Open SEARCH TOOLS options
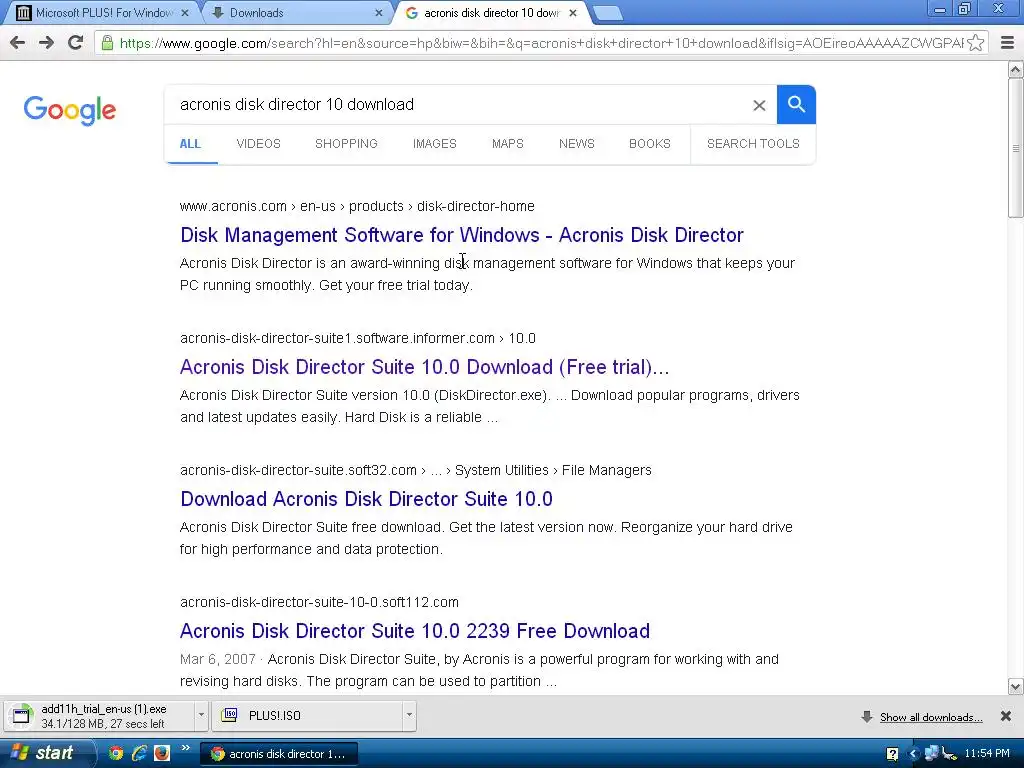Image resolution: width=1024 pixels, height=768 pixels. [x=753, y=144]
